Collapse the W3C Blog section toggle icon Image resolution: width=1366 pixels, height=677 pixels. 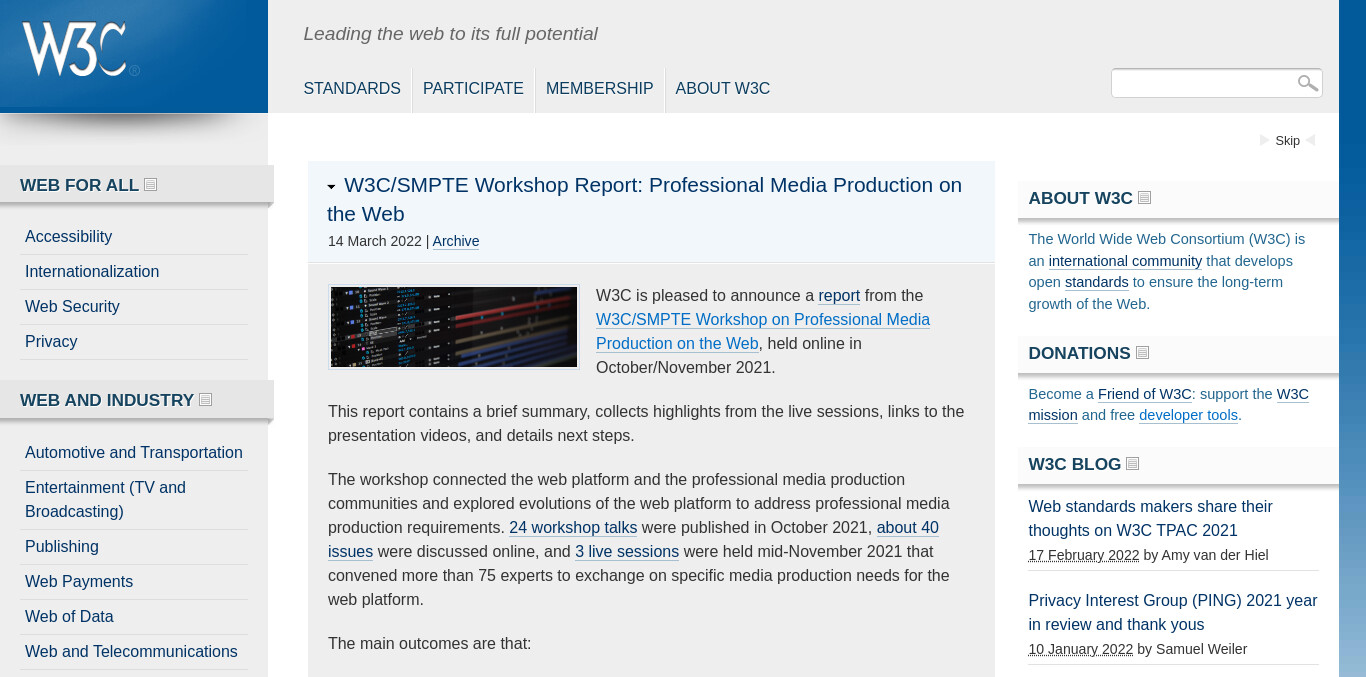pyautogui.click(x=1133, y=464)
